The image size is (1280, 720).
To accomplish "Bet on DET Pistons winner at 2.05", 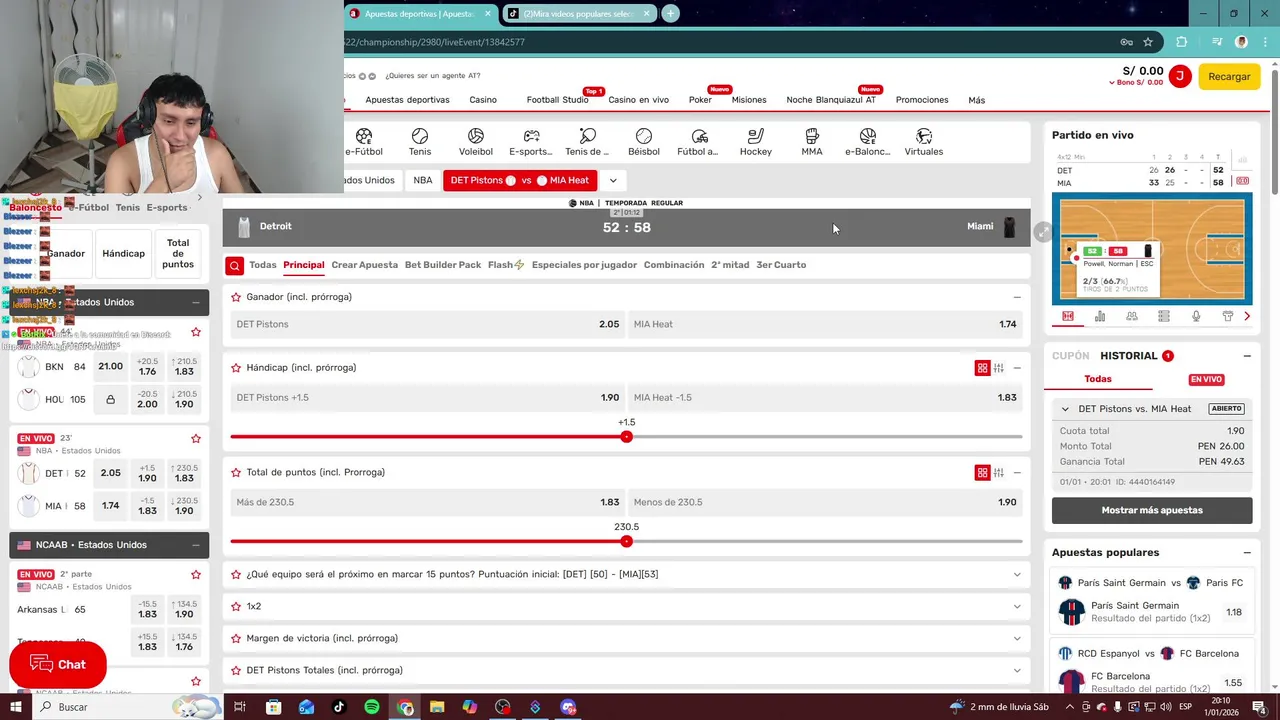I will pyautogui.click(x=427, y=324).
